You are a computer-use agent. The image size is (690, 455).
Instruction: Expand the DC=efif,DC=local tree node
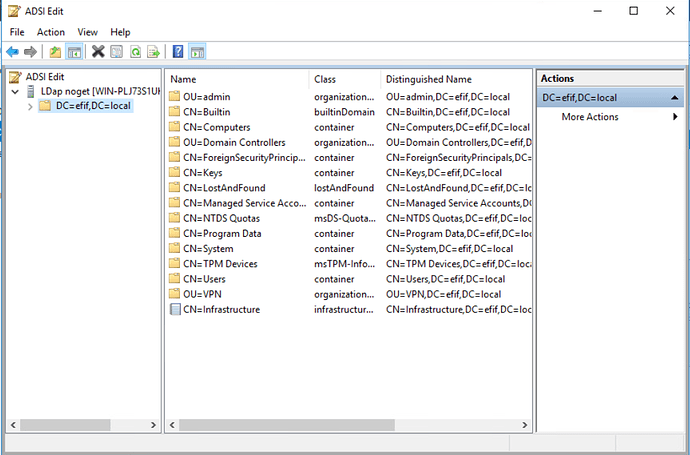pos(30,106)
